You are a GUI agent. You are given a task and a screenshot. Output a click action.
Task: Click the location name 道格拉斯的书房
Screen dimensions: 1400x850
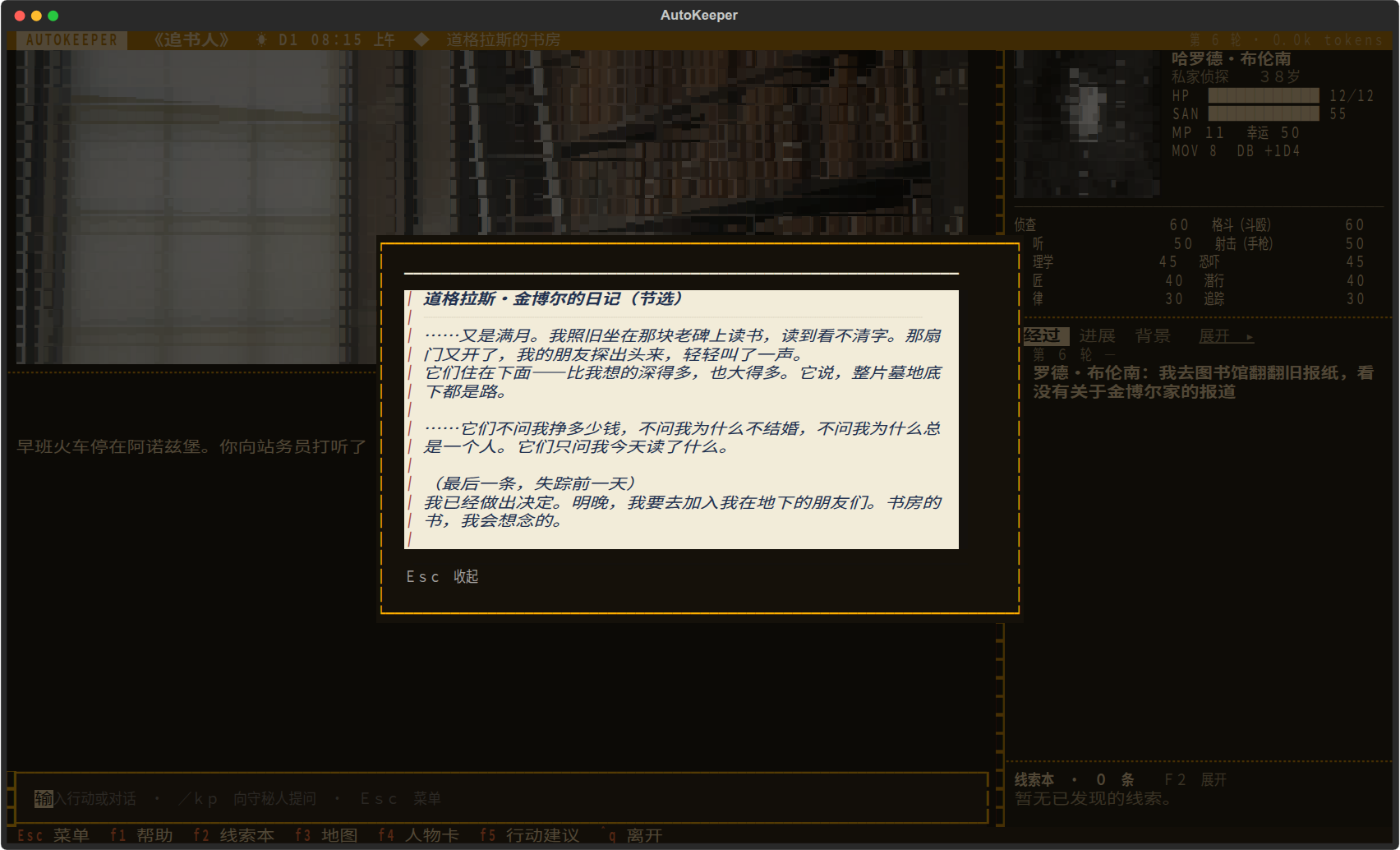tap(504, 39)
